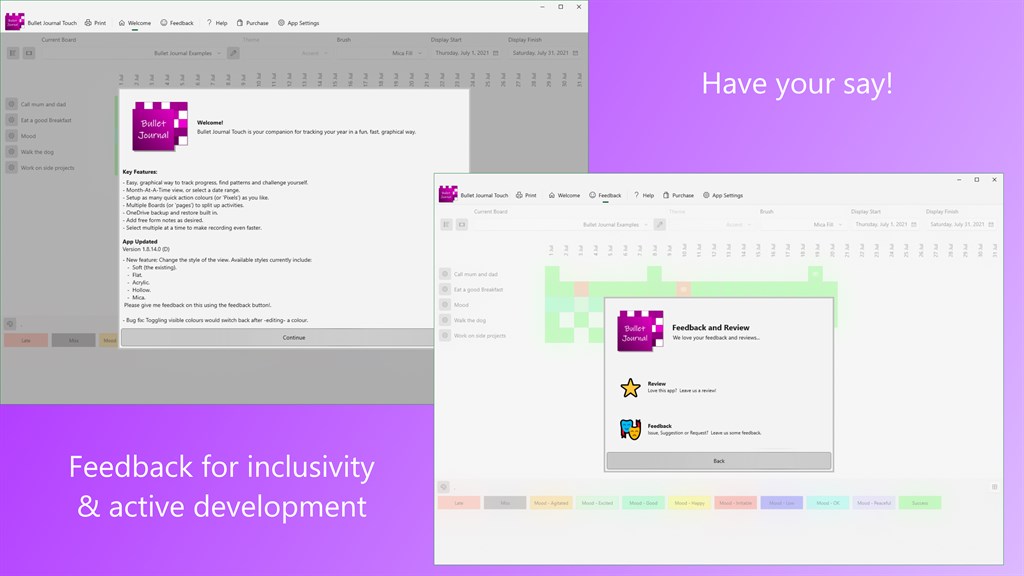The image size is (1024, 576).
Task: Open Display Finish date picker in right window
Action: [x=962, y=225]
